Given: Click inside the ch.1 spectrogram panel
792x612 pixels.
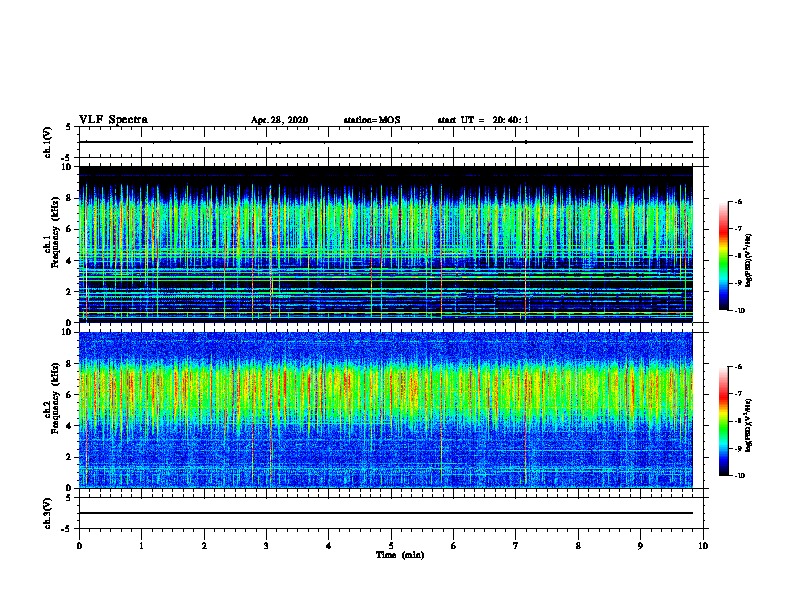Looking at the screenshot, I should click(386, 244).
